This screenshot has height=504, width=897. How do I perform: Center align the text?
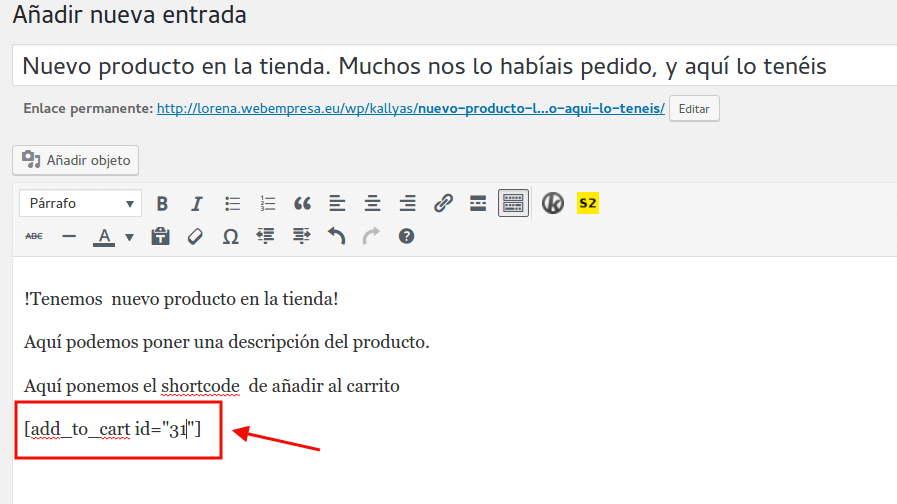(x=372, y=204)
